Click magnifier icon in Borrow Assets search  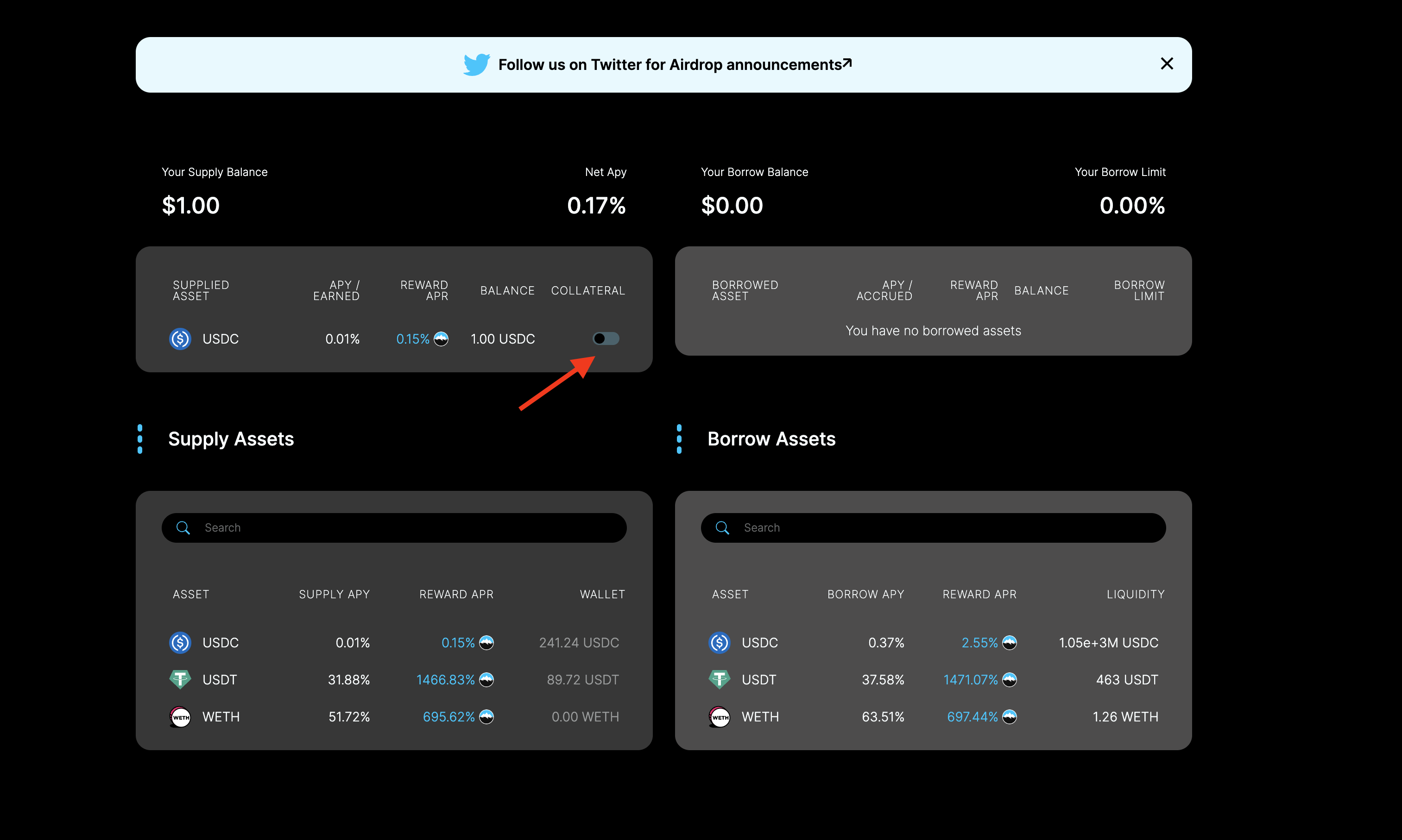click(x=722, y=527)
